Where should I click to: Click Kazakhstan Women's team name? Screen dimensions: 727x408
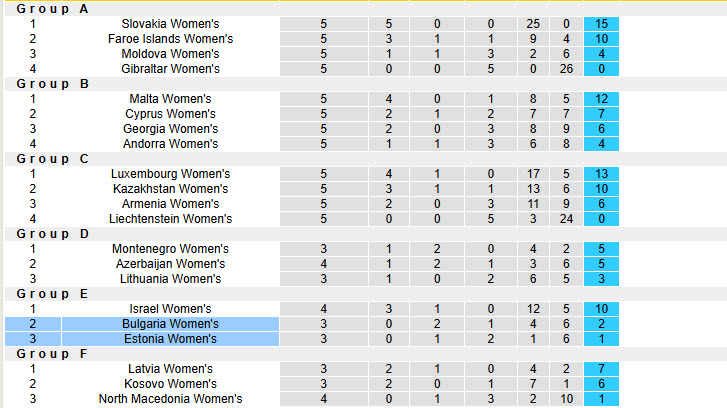170,189
